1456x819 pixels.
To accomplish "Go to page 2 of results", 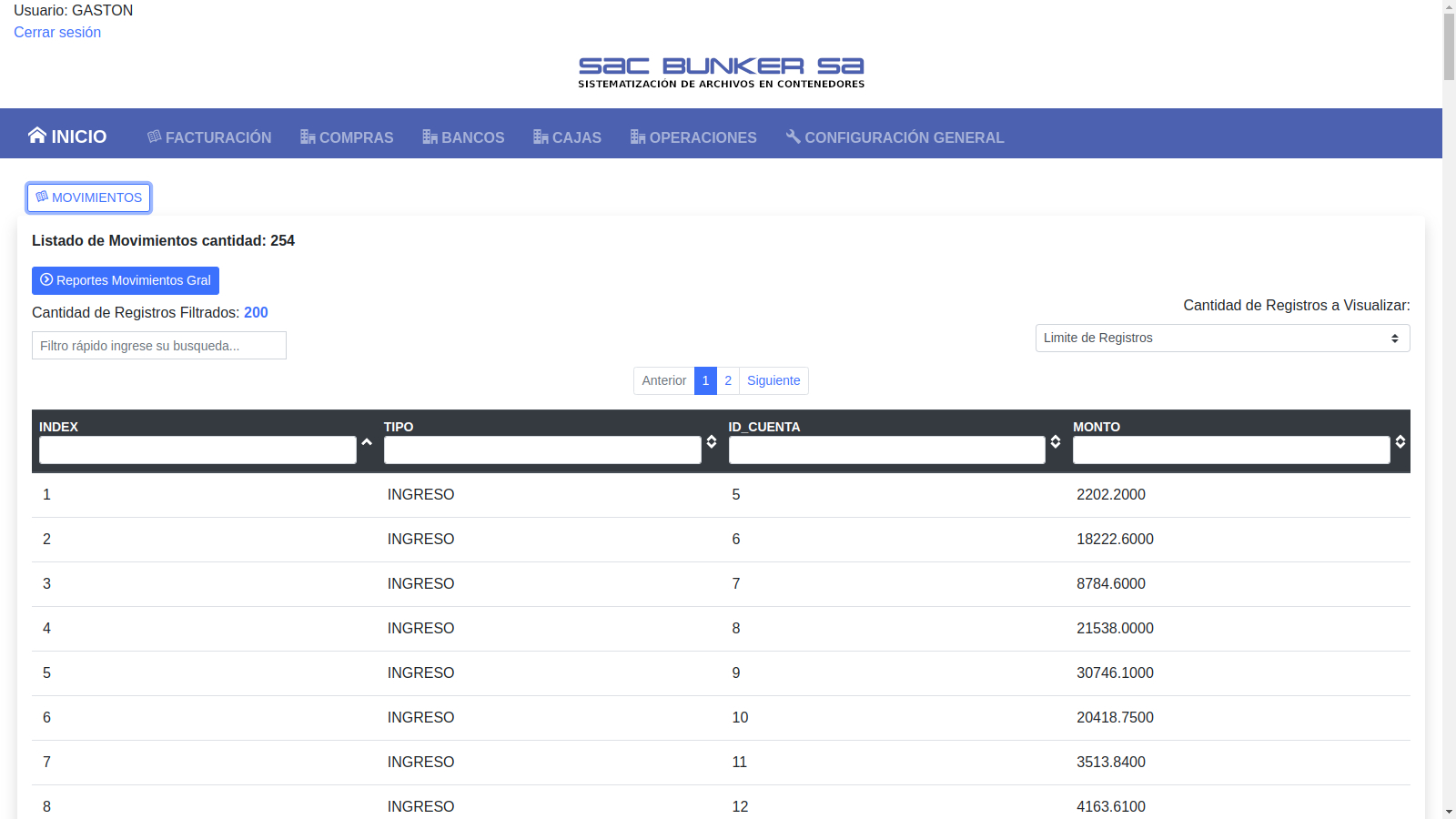I will coord(728,381).
